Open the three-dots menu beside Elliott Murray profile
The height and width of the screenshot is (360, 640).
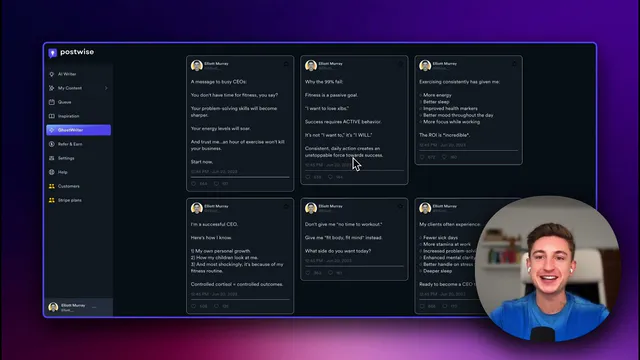[94, 307]
